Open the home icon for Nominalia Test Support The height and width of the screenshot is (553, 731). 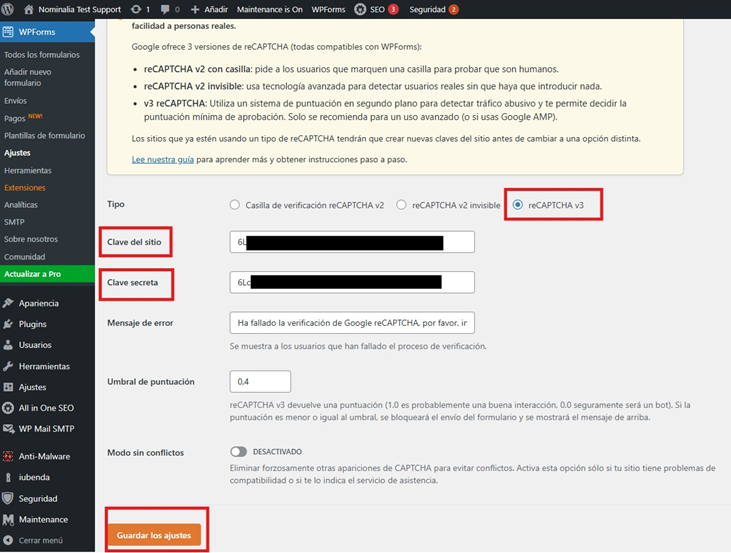[28, 9]
